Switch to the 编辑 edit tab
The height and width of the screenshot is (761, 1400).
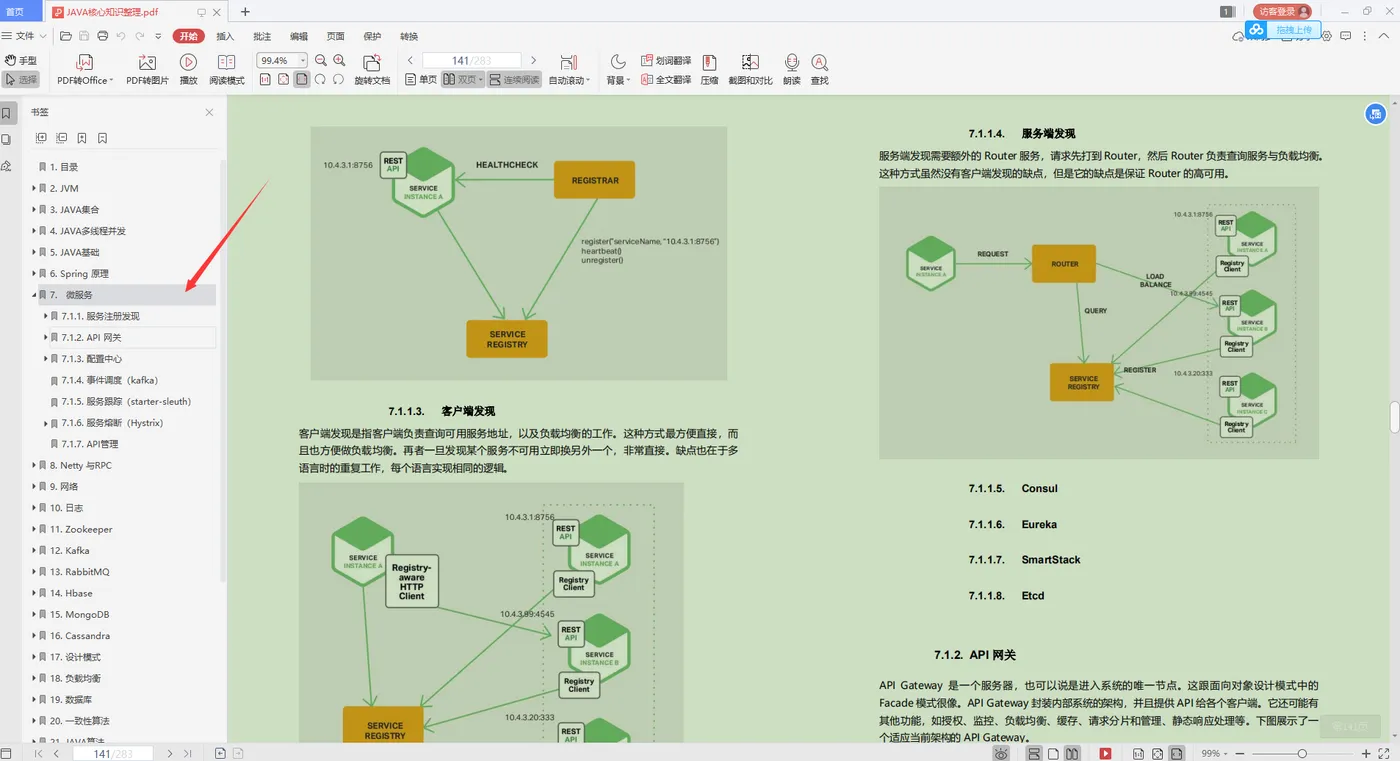[x=299, y=36]
